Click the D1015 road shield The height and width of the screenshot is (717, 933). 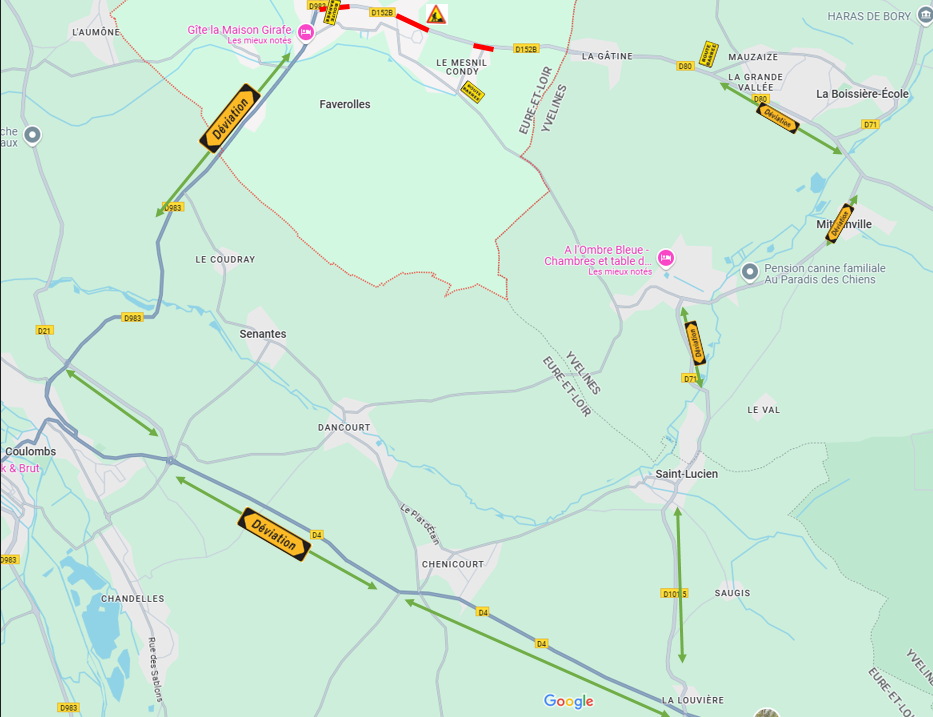[674, 593]
